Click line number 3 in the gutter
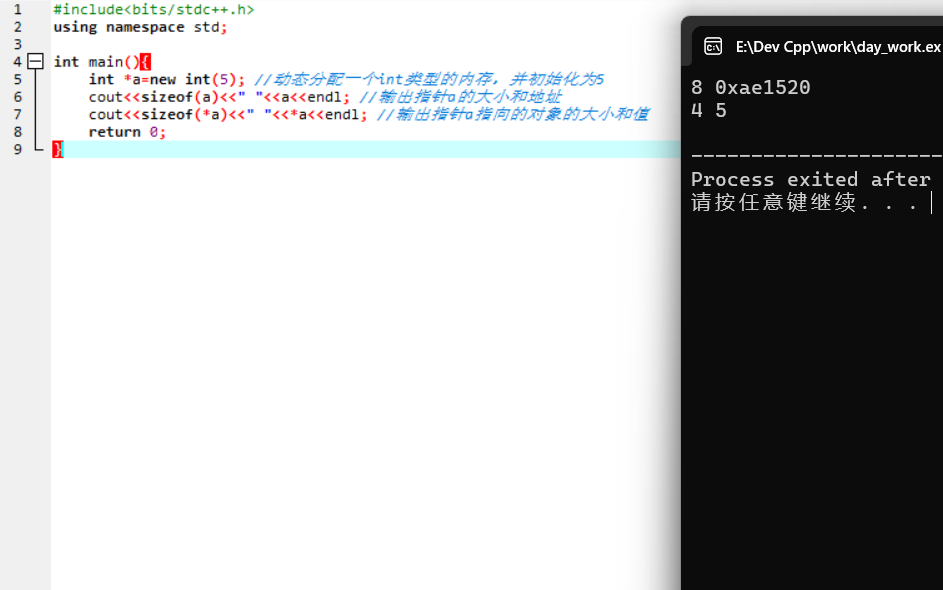 [17, 45]
